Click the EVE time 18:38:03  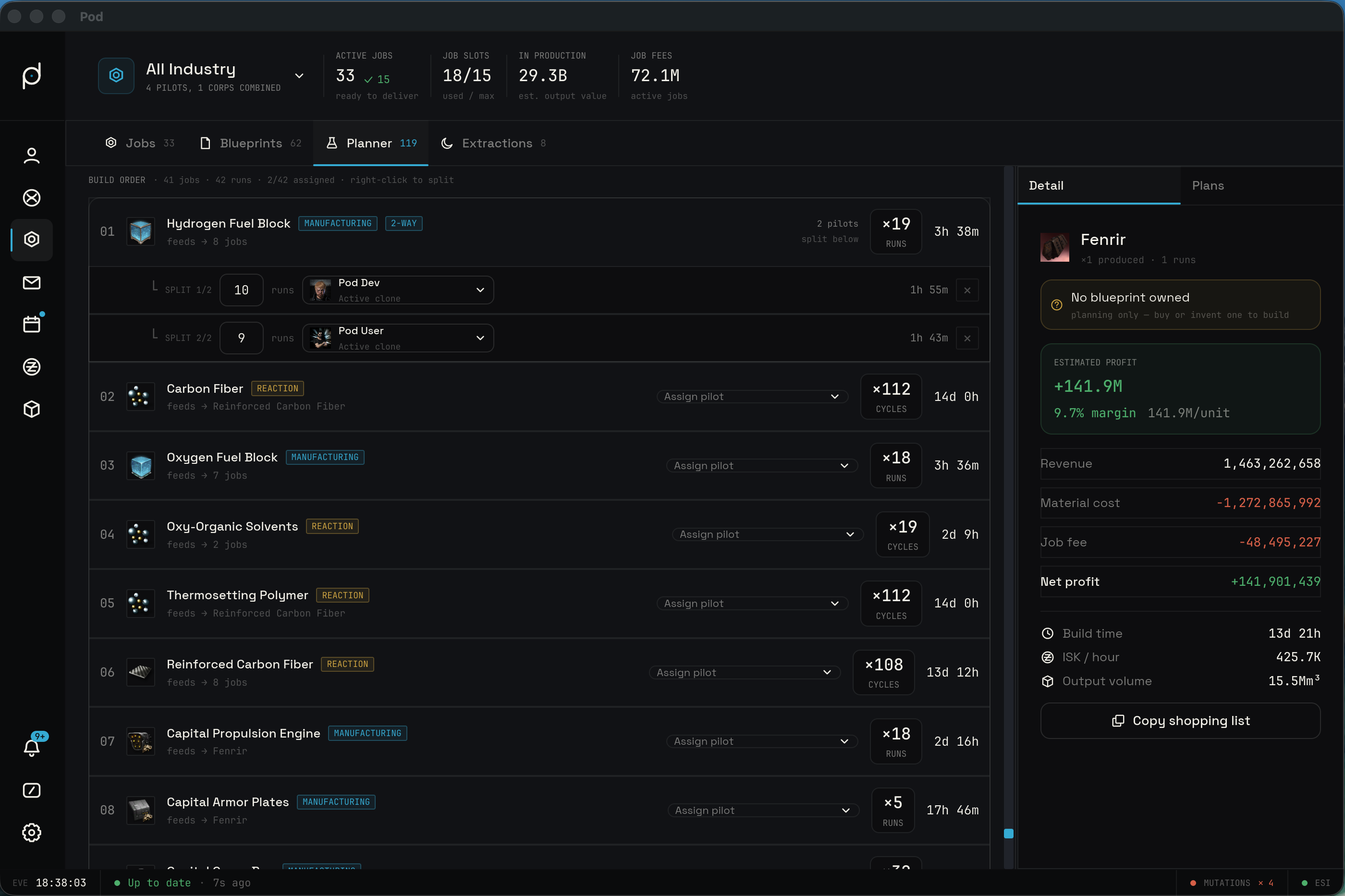tap(61, 883)
